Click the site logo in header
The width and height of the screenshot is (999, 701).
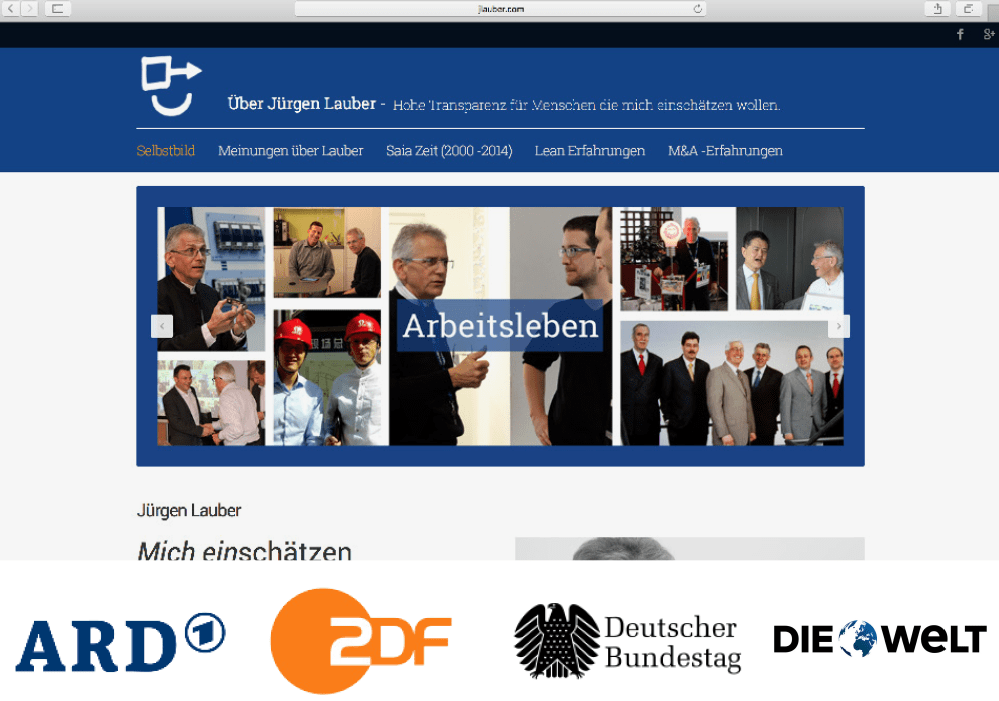click(171, 86)
